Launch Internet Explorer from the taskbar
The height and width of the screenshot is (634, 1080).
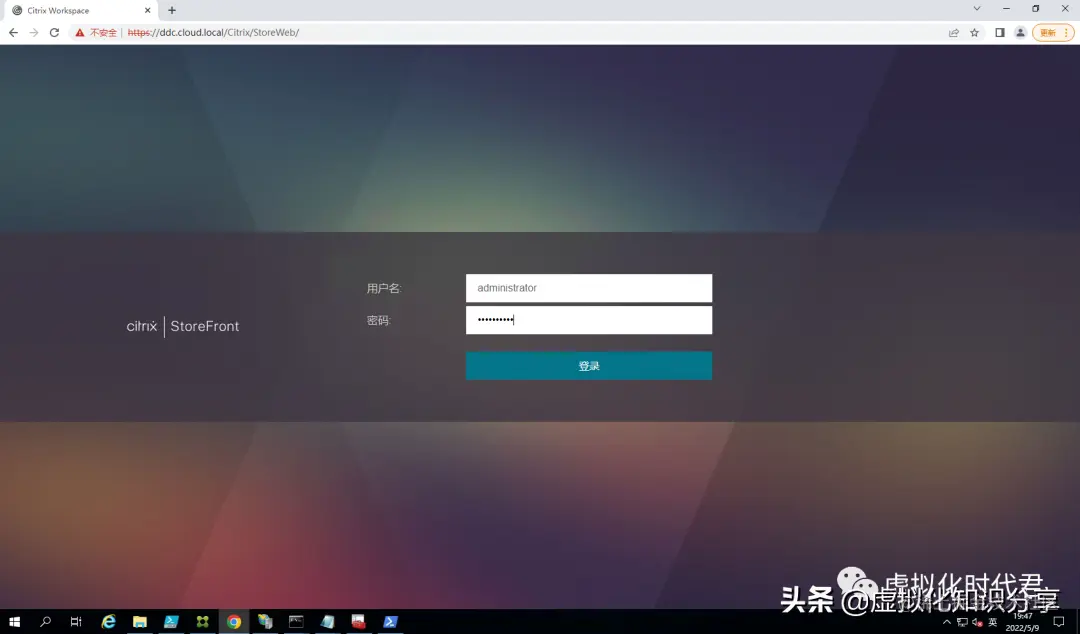pos(108,621)
